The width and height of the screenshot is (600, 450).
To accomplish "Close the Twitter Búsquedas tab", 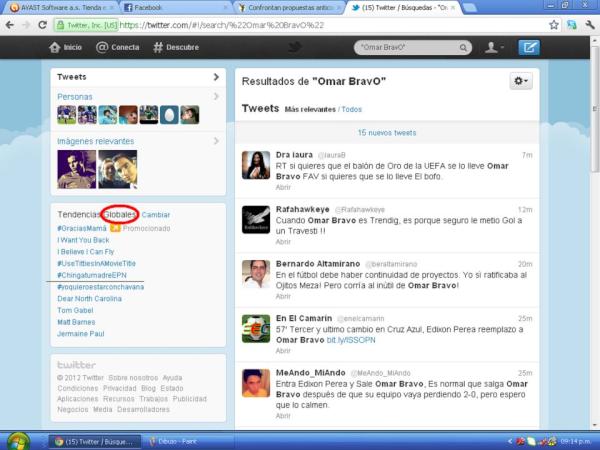I will 453,7.
